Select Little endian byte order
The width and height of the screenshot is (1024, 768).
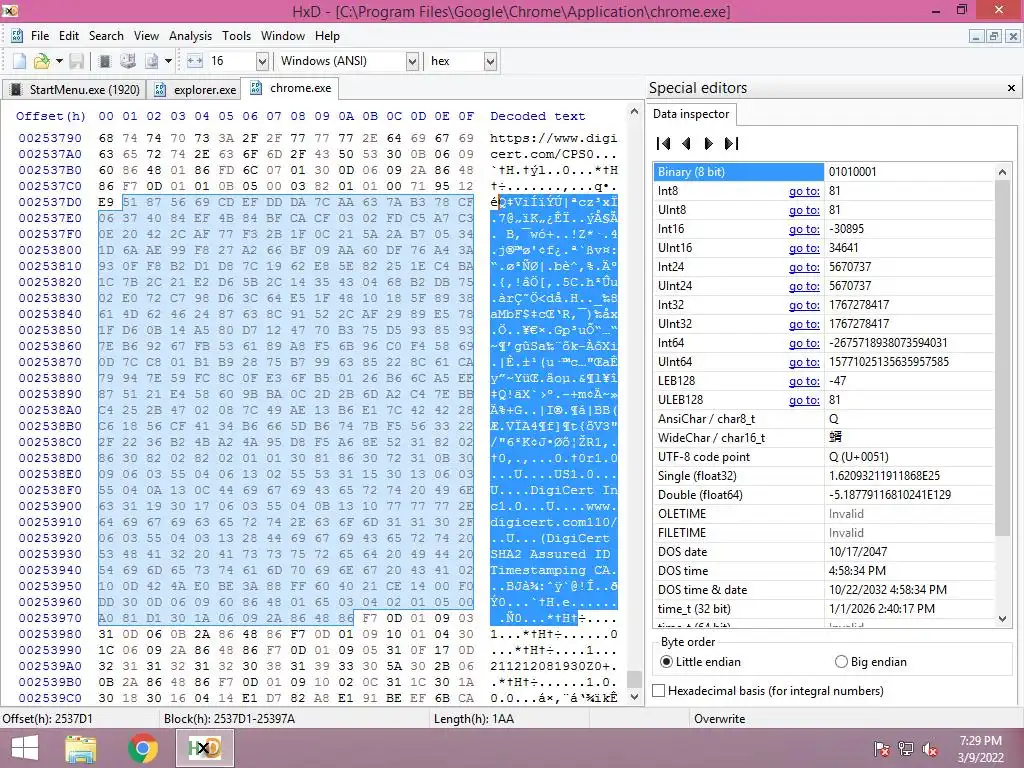pos(701,662)
